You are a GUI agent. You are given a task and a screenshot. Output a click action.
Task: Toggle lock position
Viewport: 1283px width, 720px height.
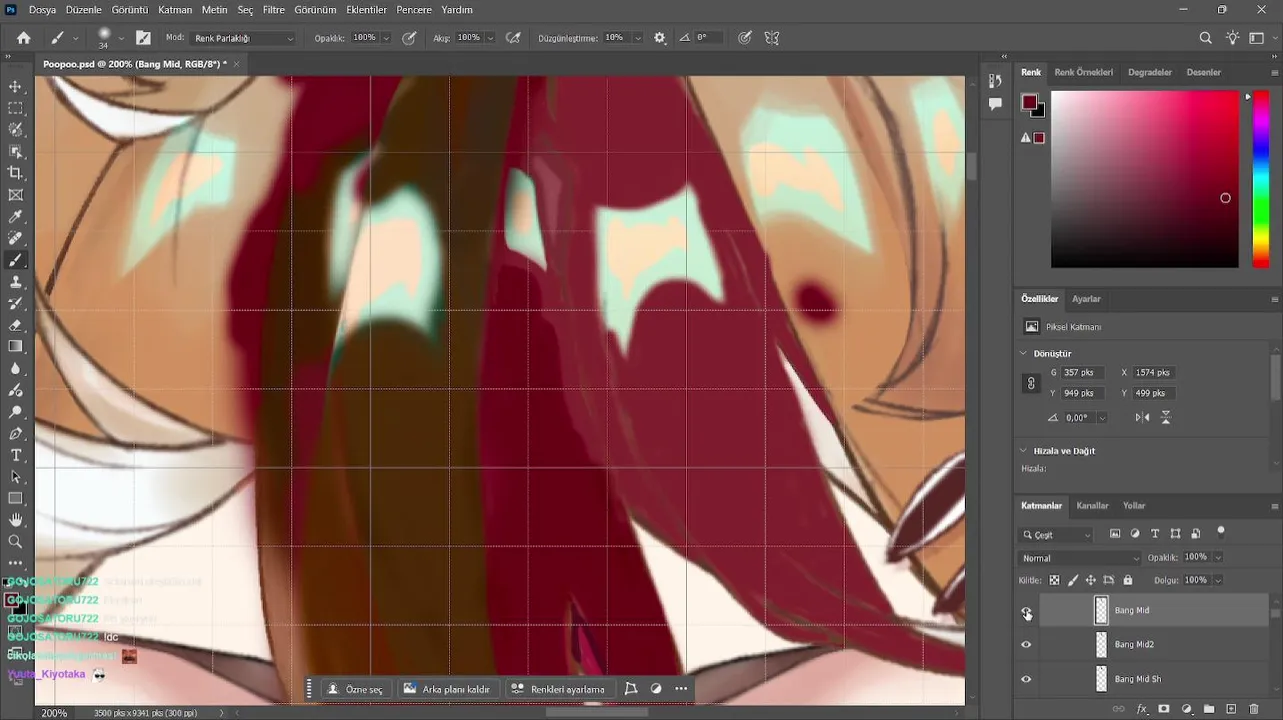point(1091,580)
